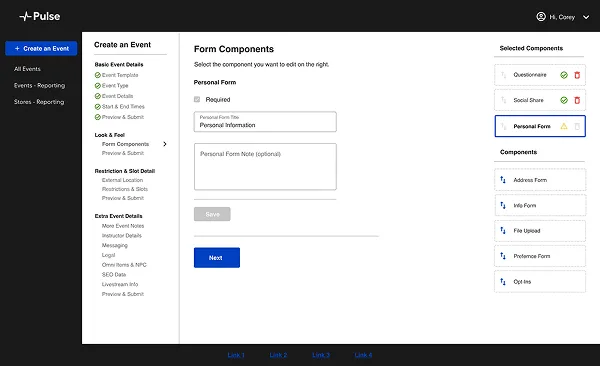Screen dimensions: 600x366
Task: Click green check icon beside Start & End Times
Action: click(98, 106)
